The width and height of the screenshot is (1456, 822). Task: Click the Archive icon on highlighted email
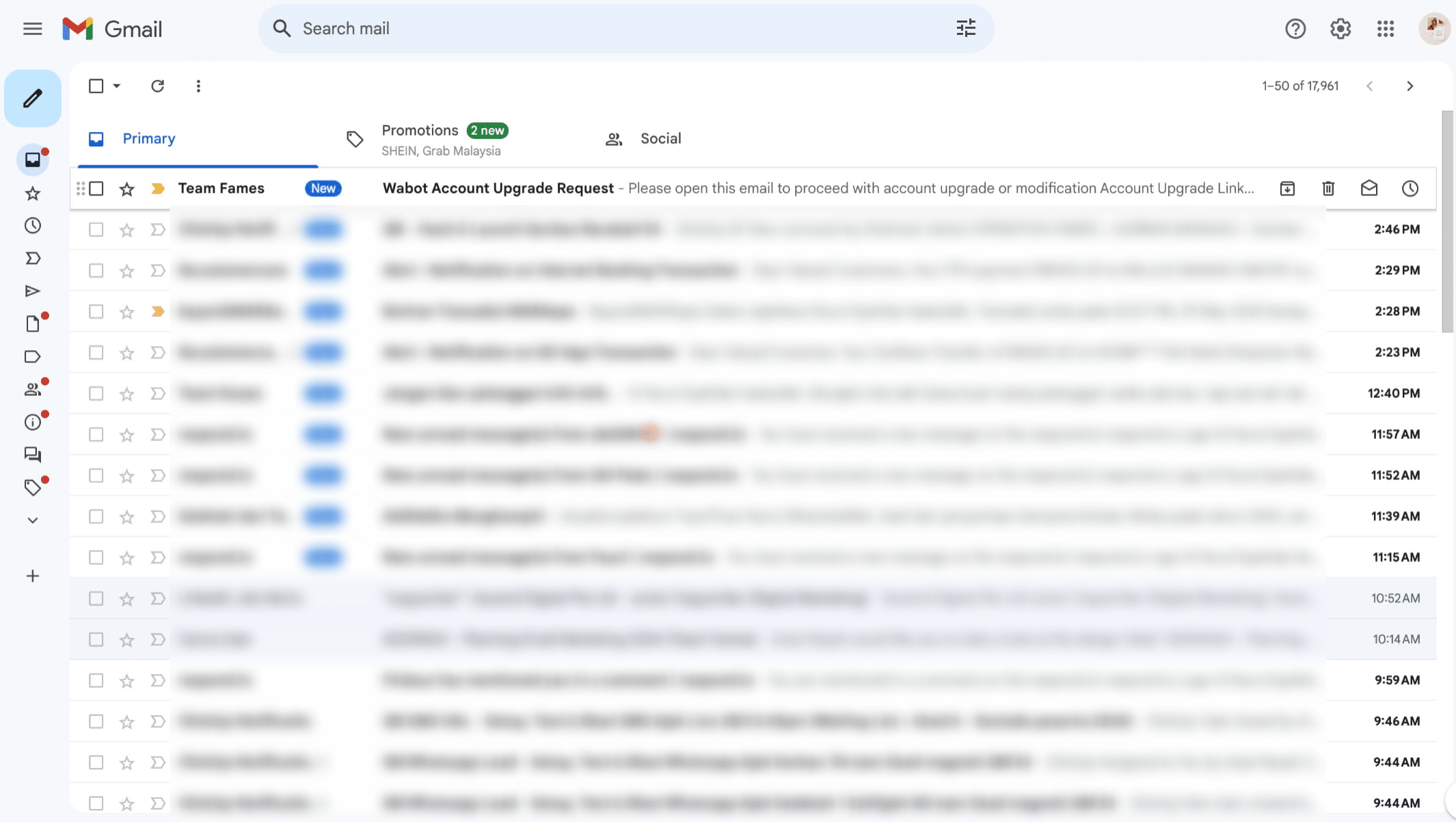click(1288, 188)
